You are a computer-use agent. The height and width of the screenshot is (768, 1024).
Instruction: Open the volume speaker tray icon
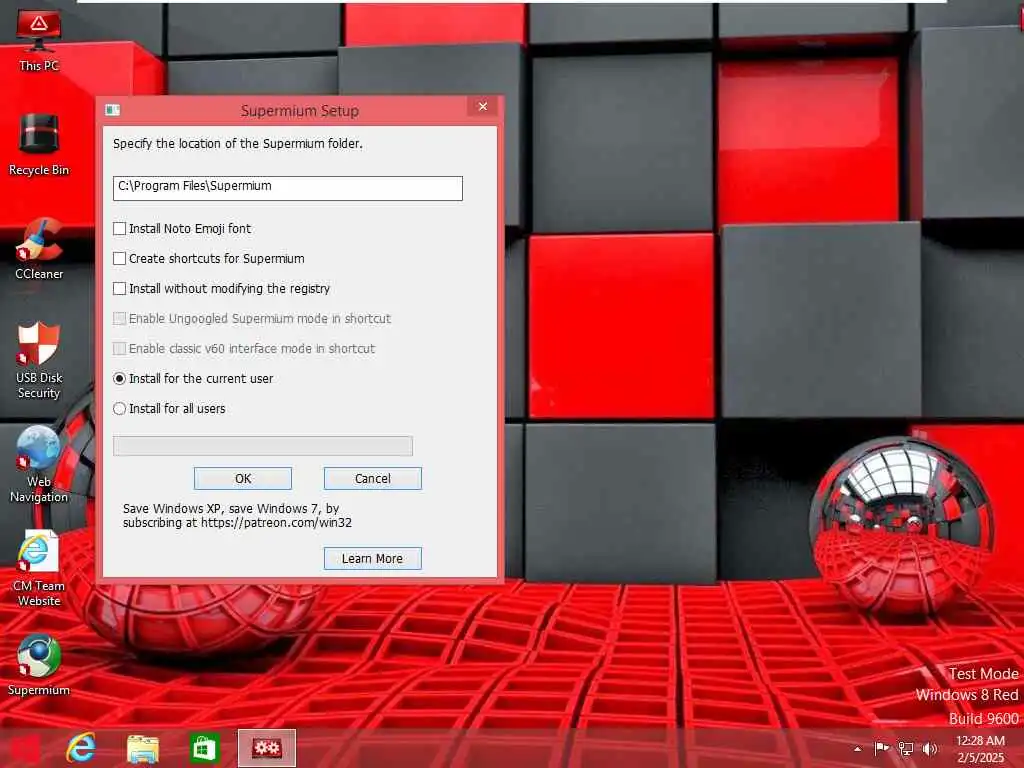pyautogui.click(x=930, y=749)
